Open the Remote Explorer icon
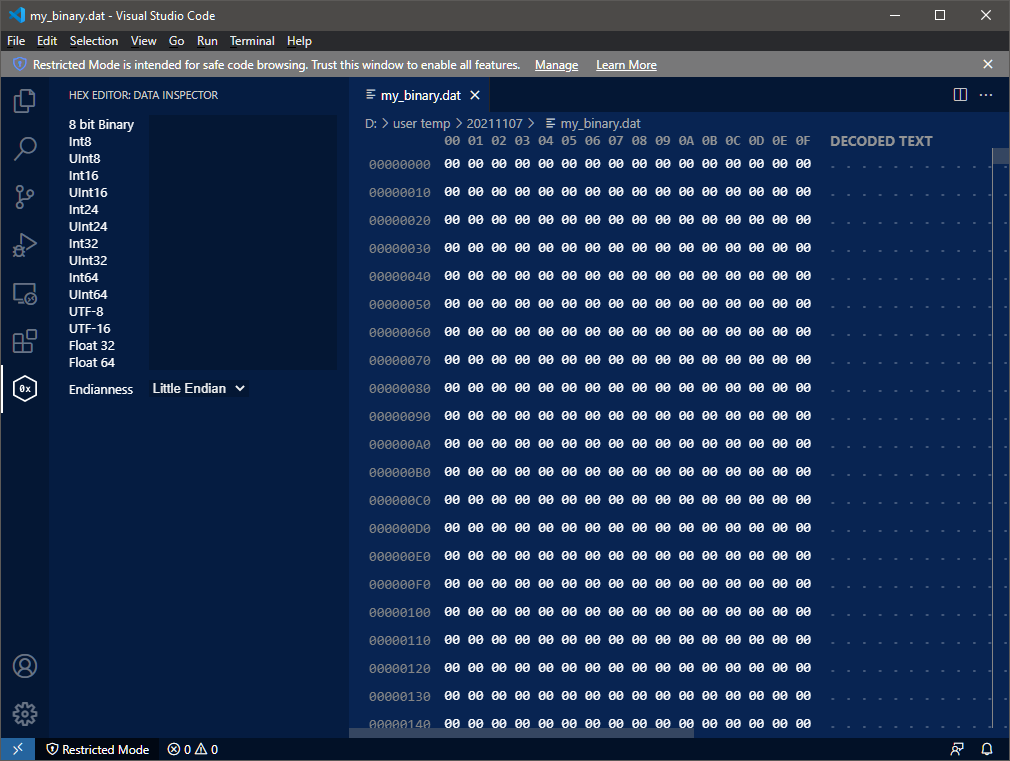Viewport: 1010px width, 761px height. click(x=24, y=293)
